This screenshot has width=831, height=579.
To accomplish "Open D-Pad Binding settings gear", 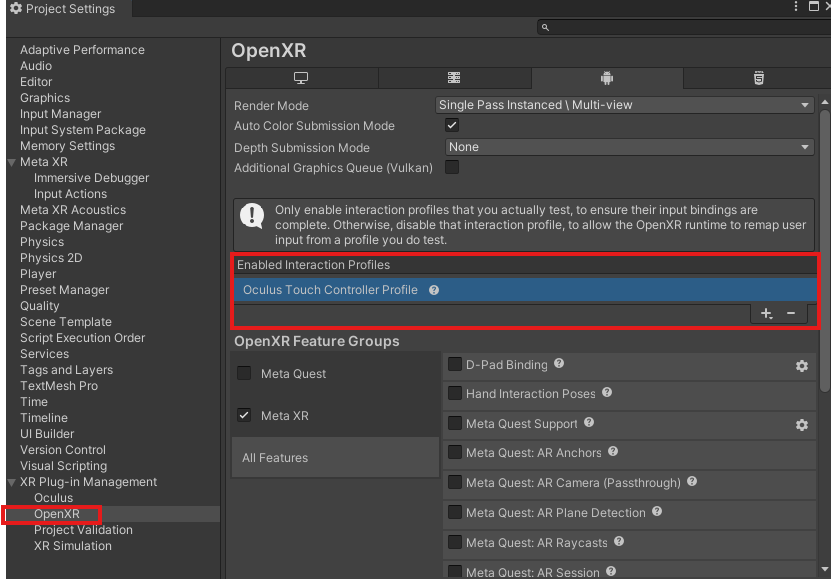I will 802,366.
